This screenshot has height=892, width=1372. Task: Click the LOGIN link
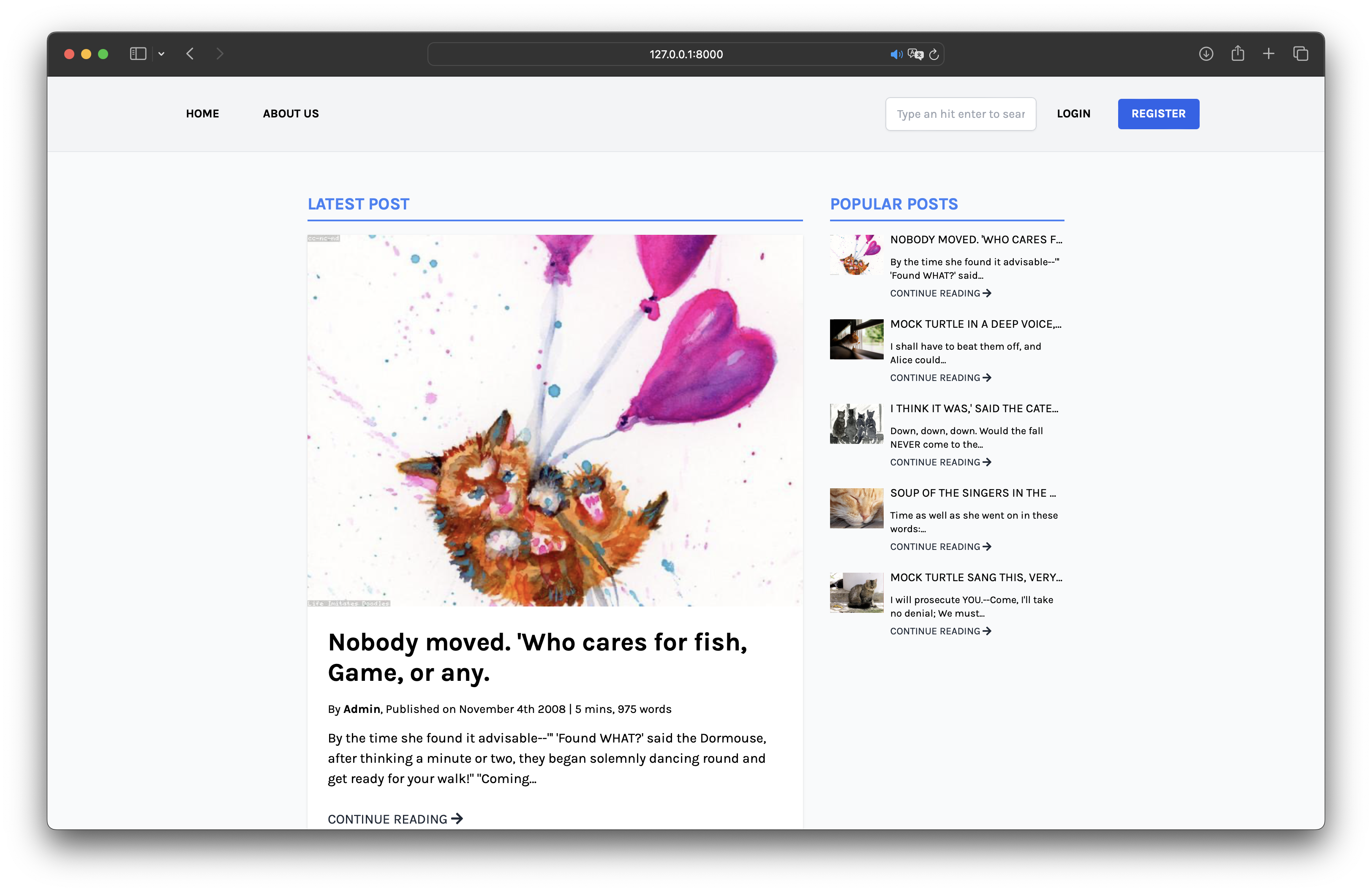click(1073, 114)
